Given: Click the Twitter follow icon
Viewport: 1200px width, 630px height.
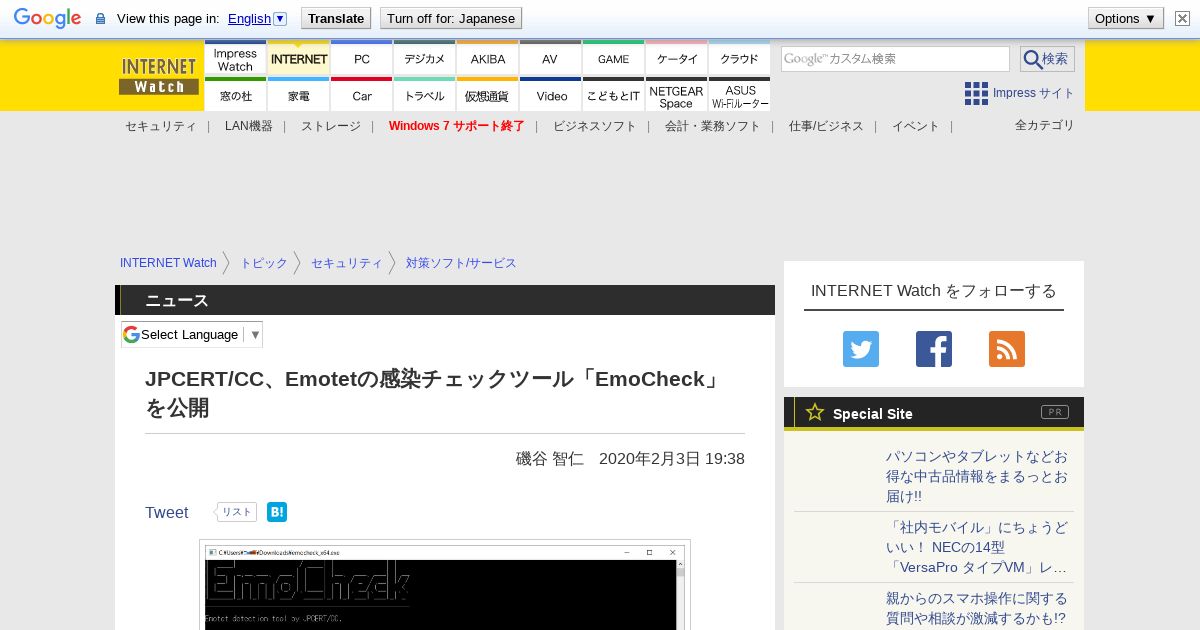Looking at the screenshot, I should point(861,349).
